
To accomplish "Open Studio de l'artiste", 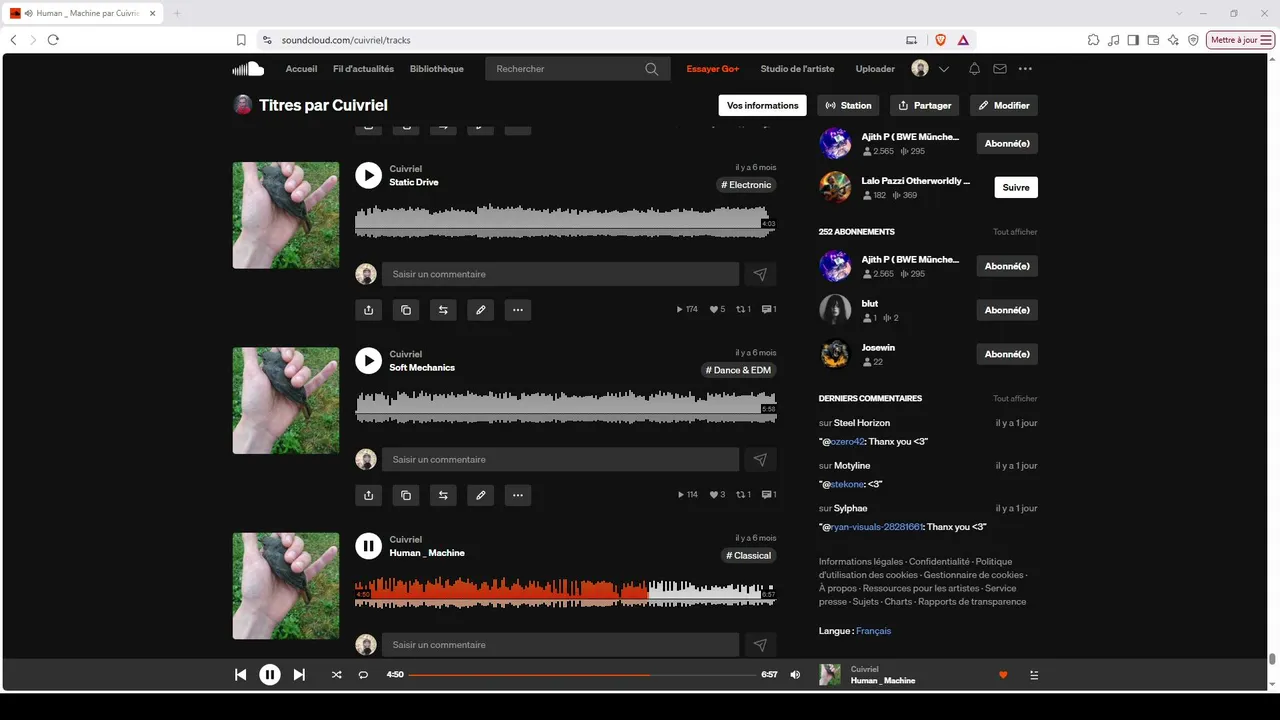I will click(x=797, y=69).
